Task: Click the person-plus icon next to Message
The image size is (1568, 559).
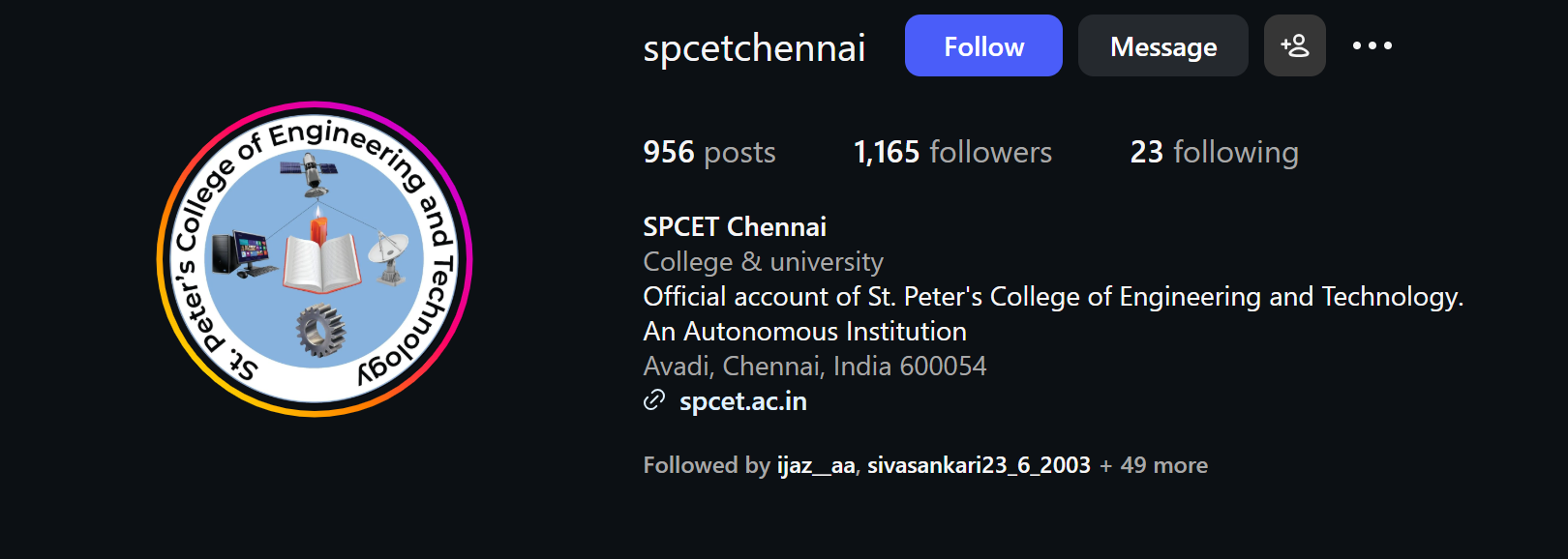Action: 1294,44
